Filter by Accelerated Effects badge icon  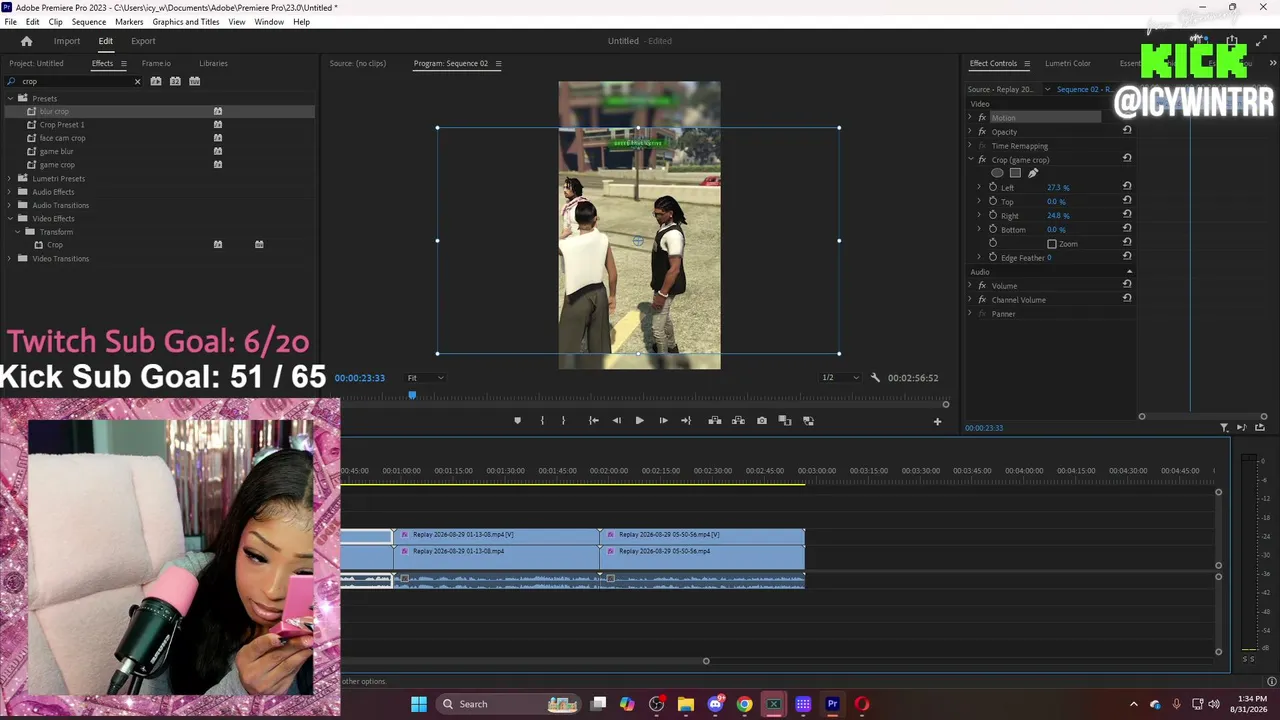click(156, 81)
